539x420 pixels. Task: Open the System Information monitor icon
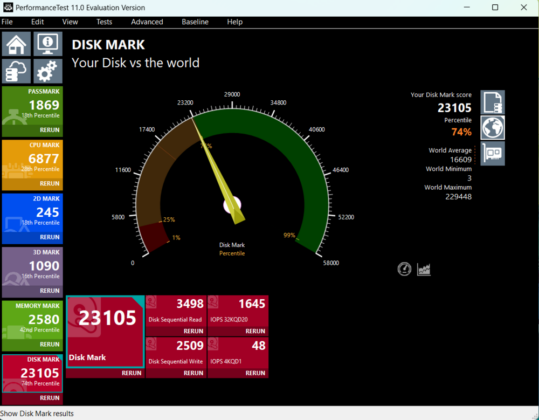pos(48,44)
